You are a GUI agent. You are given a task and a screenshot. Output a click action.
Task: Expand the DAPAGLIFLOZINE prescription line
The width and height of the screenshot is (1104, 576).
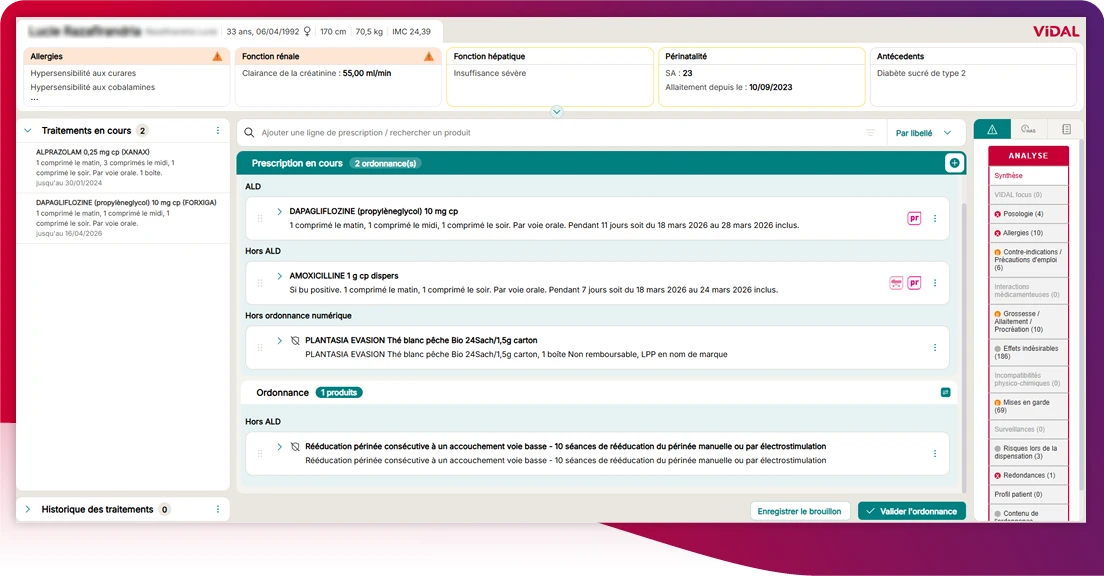click(280, 212)
